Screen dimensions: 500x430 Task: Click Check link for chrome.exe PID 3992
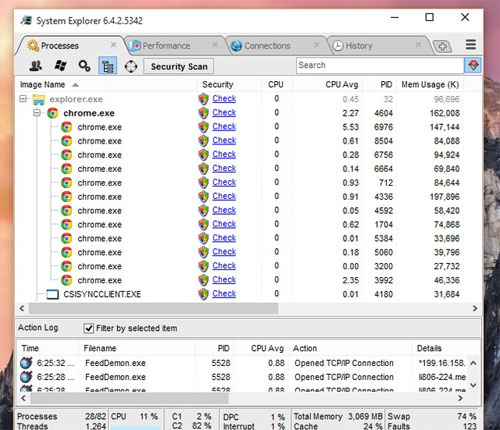click(224, 280)
